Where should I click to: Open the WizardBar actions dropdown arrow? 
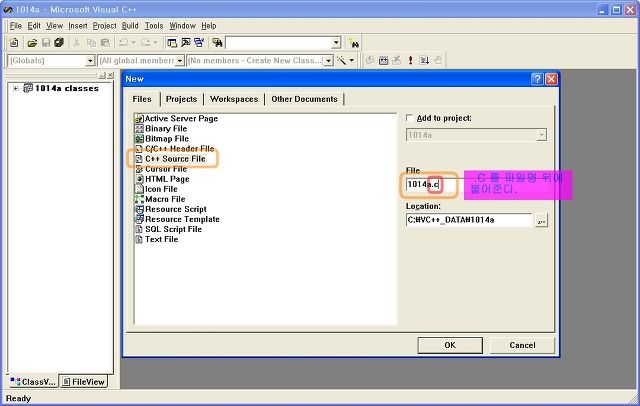click(x=351, y=61)
